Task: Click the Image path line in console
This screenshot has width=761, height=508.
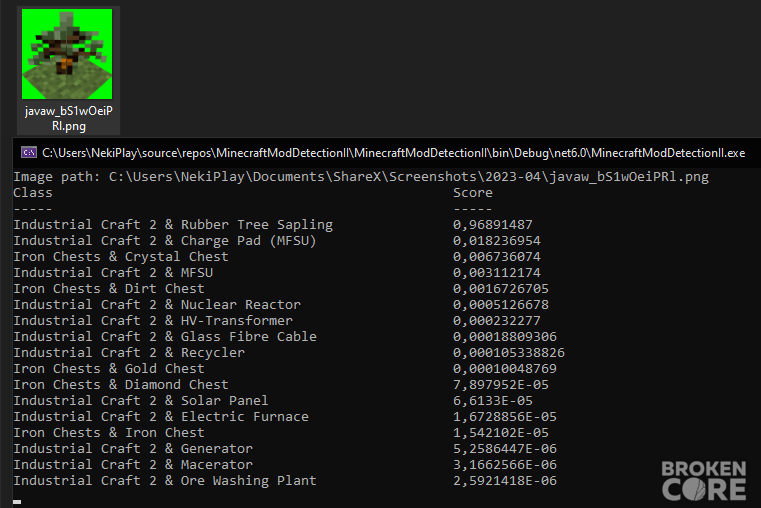Action: click(361, 177)
